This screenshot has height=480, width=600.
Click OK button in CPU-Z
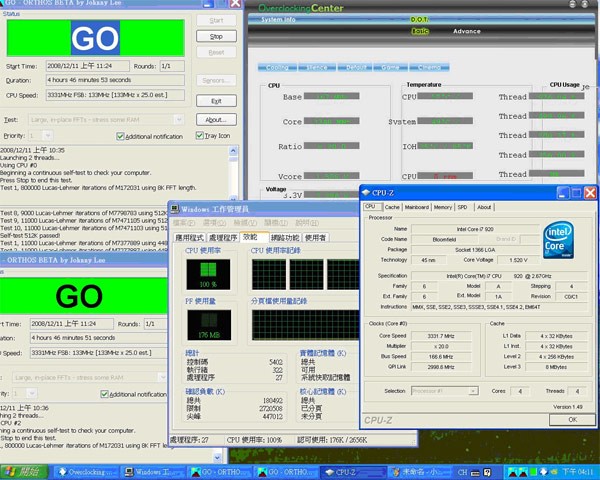pos(572,420)
